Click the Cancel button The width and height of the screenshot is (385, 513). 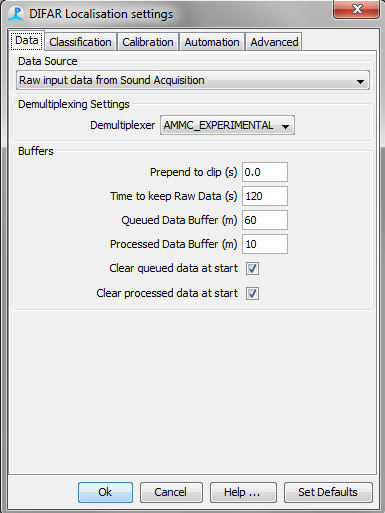click(171, 492)
